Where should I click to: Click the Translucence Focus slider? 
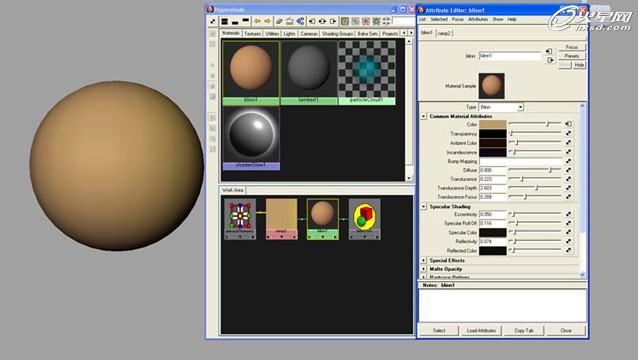[535, 197]
